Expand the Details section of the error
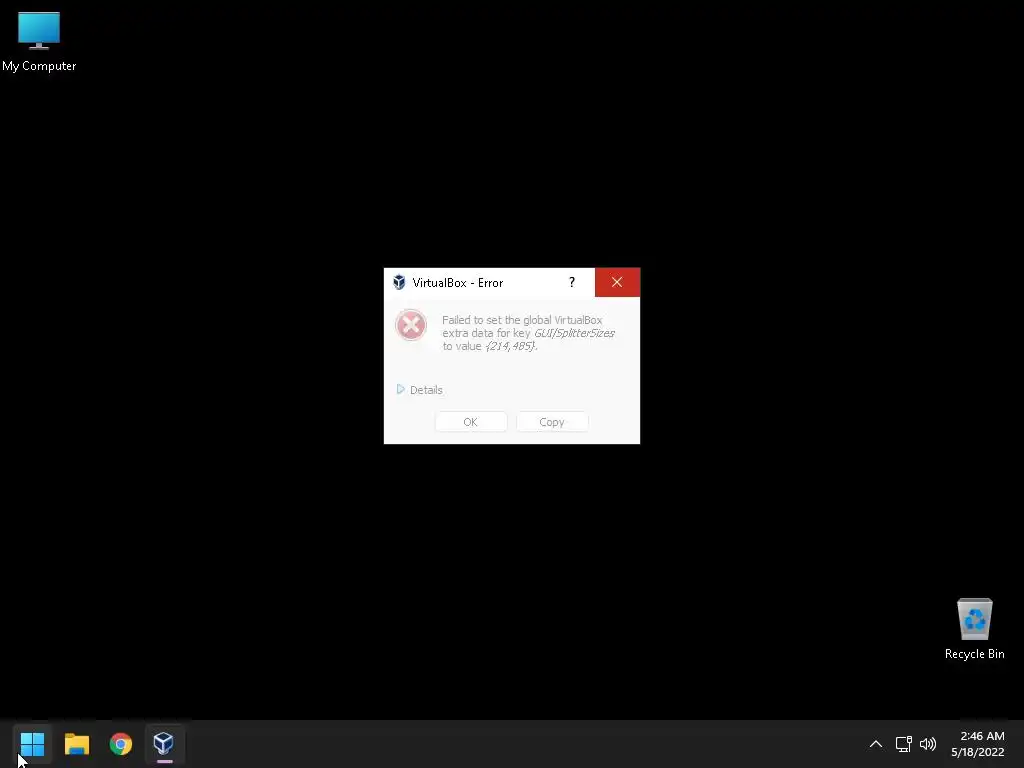The width and height of the screenshot is (1024, 768). 419,390
